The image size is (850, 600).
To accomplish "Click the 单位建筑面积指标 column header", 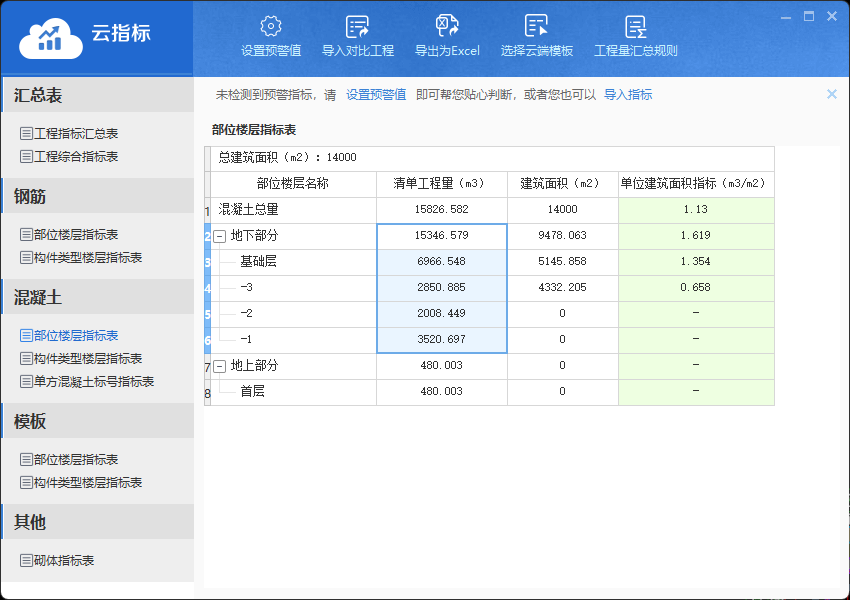I will [x=696, y=184].
